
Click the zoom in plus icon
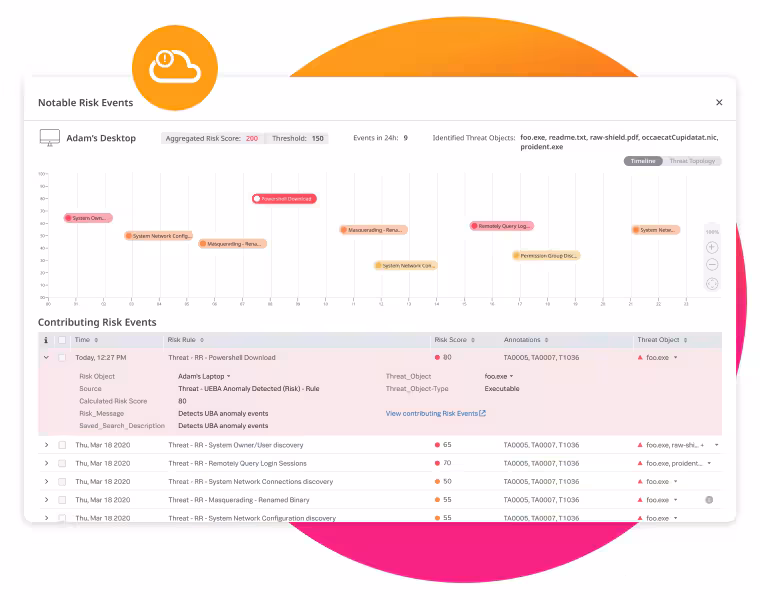[x=711, y=247]
